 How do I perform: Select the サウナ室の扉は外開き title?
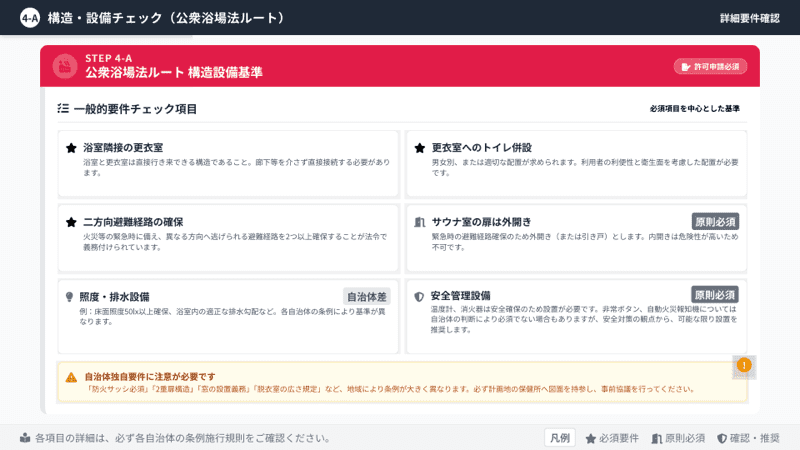click(x=482, y=222)
